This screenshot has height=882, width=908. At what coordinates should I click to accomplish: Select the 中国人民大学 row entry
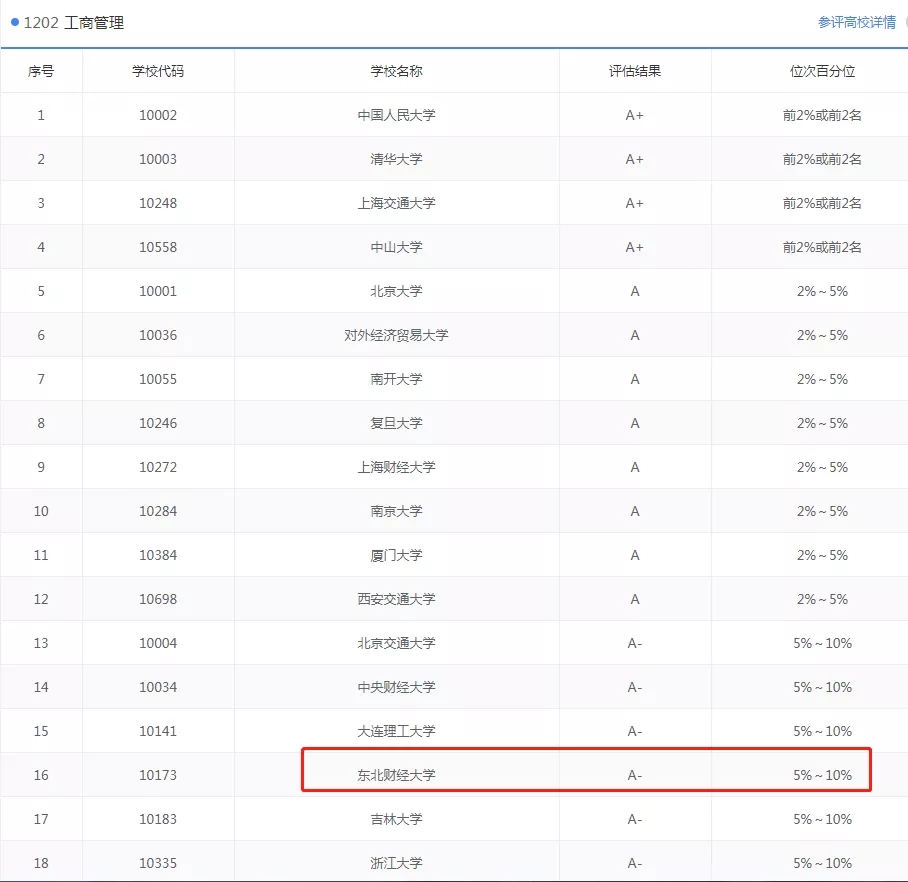pos(396,114)
